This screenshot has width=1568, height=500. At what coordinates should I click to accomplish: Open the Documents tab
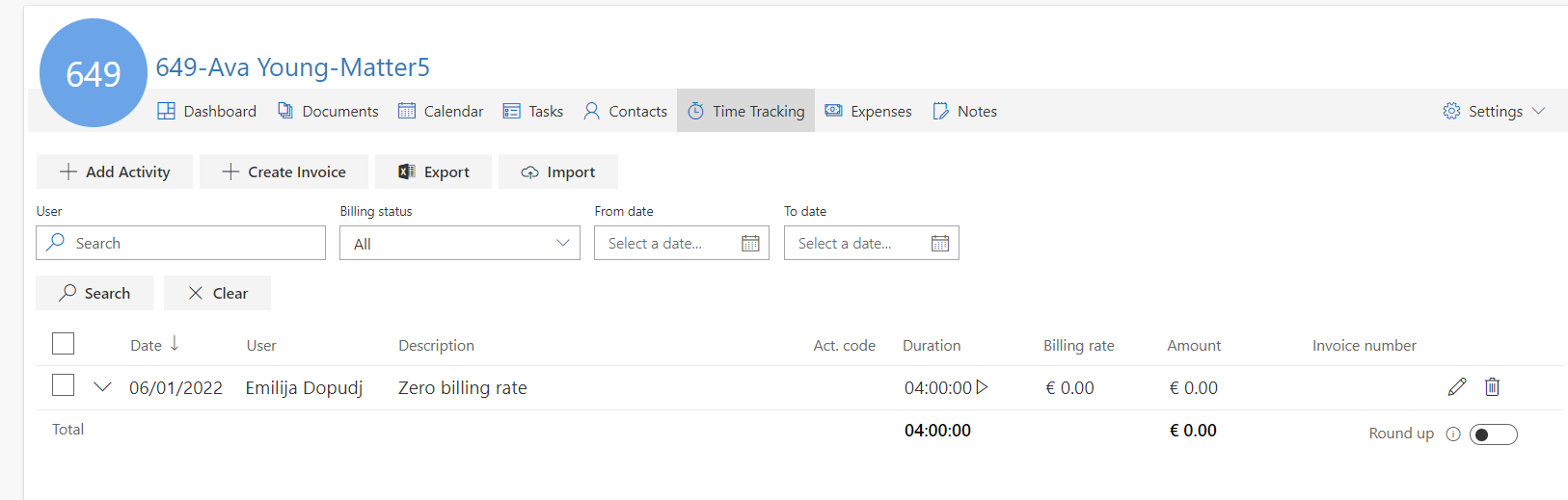pos(328,111)
